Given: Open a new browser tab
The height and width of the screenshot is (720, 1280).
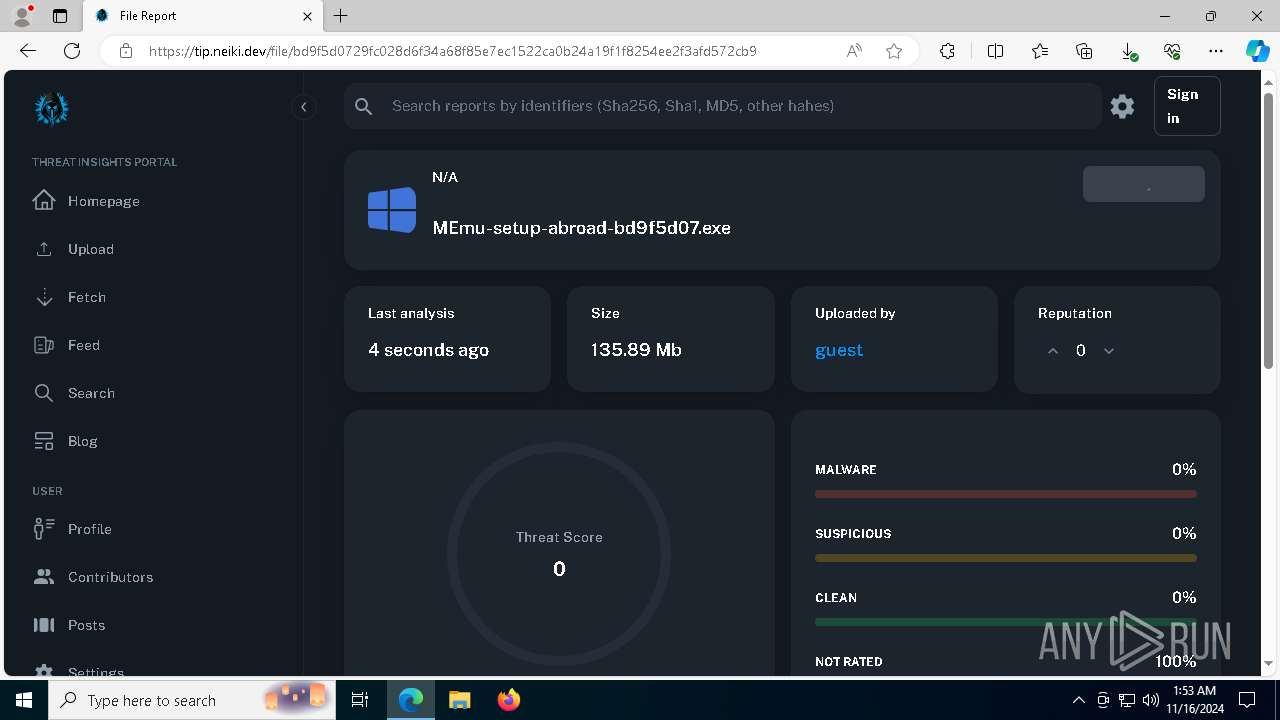Looking at the screenshot, I should pyautogui.click(x=341, y=16).
